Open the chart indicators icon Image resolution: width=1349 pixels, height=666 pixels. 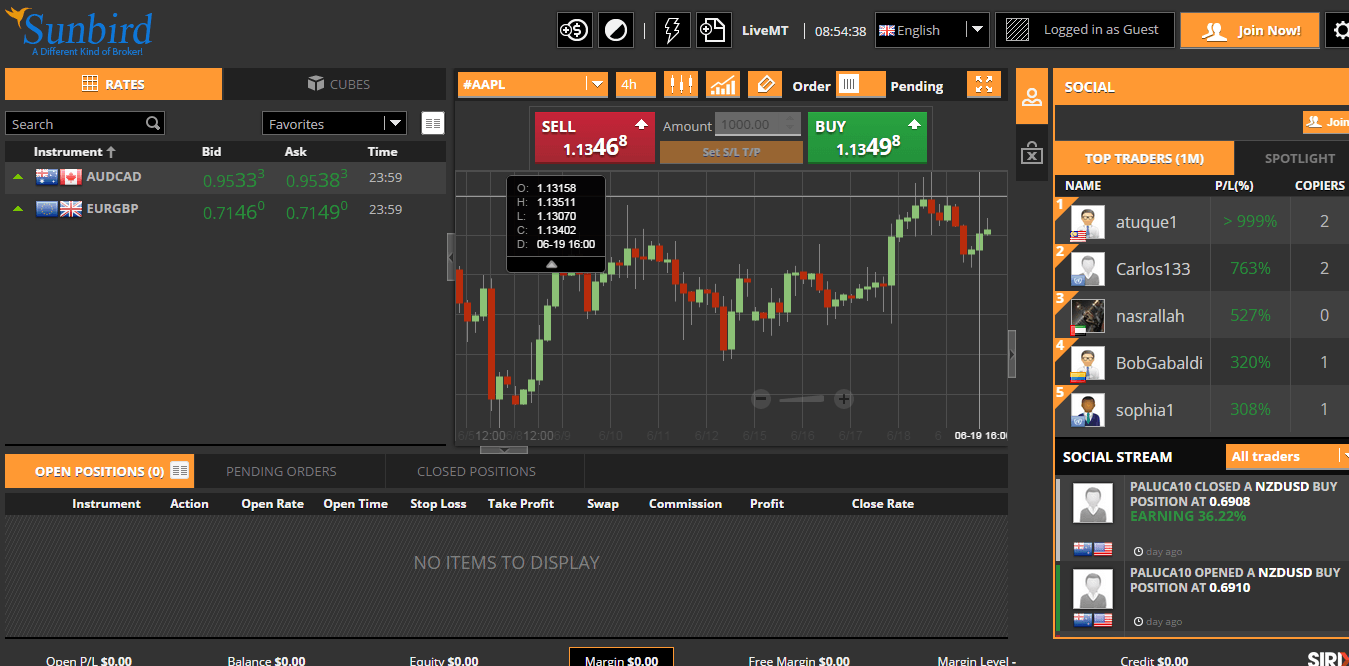click(x=722, y=85)
